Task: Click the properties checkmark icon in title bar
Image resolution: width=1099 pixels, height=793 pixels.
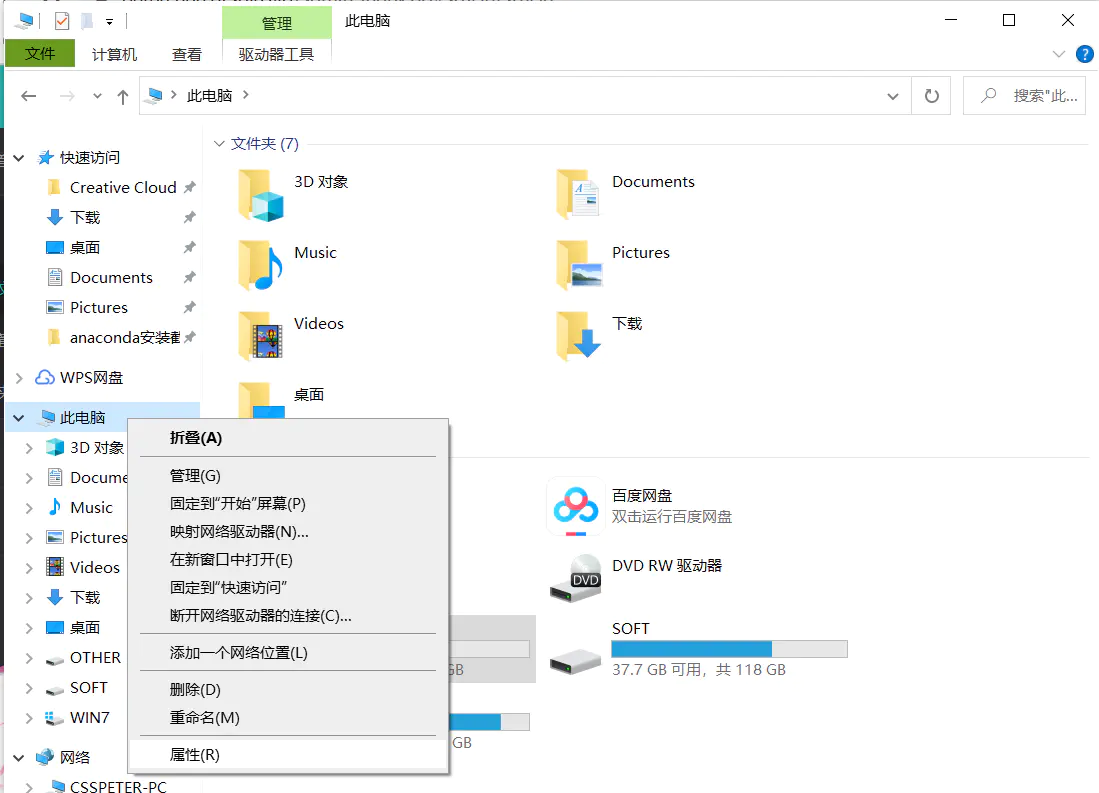Action: pyautogui.click(x=62, y=21)
